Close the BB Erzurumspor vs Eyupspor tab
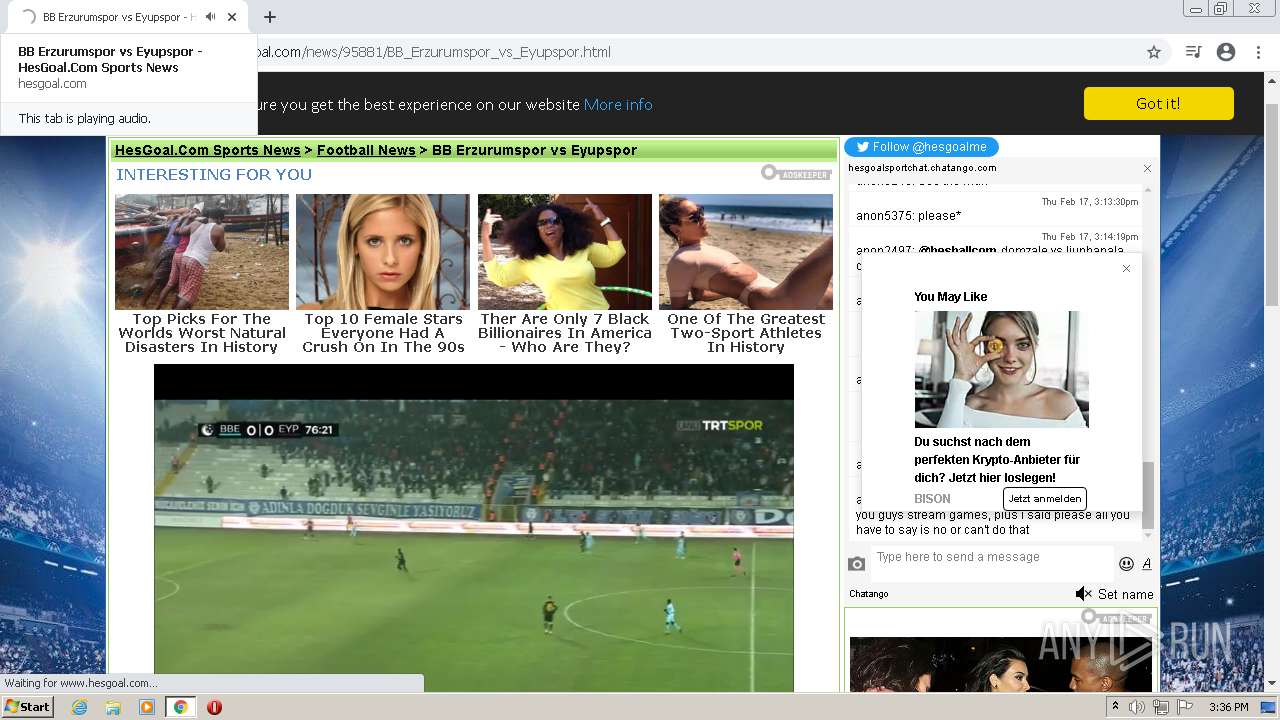 (233, 17)
